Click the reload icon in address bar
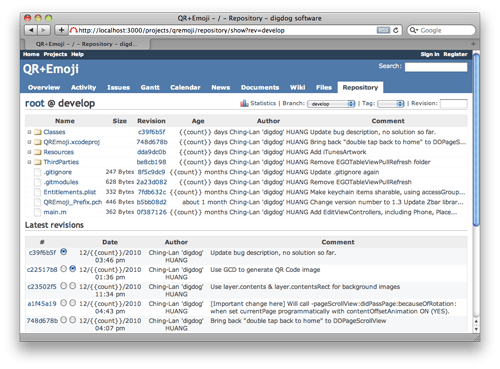This screenshot has height=369, width=500. tap(396, 30)
